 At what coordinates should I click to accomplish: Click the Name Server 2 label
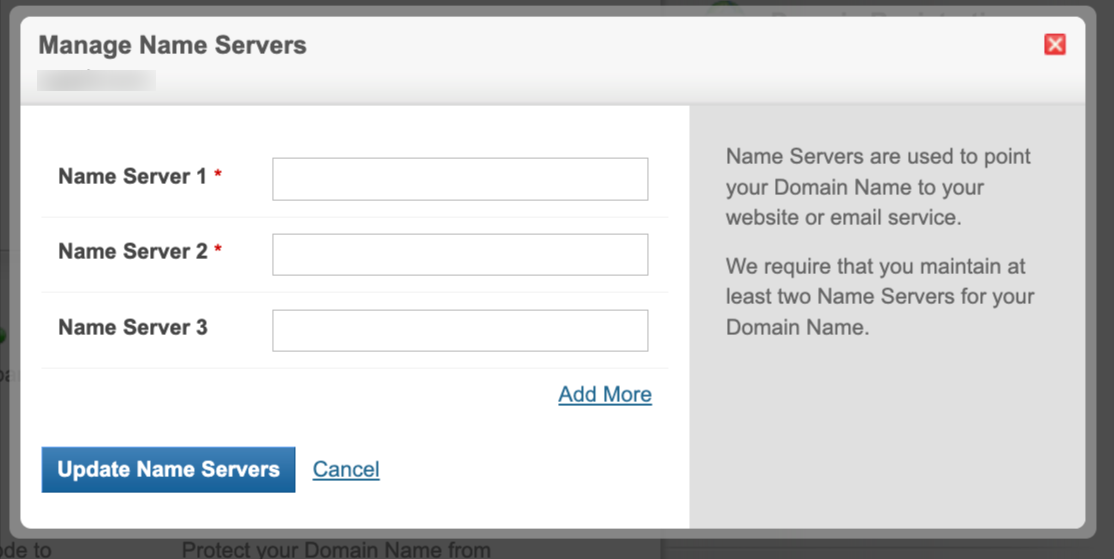click(132, 252)
